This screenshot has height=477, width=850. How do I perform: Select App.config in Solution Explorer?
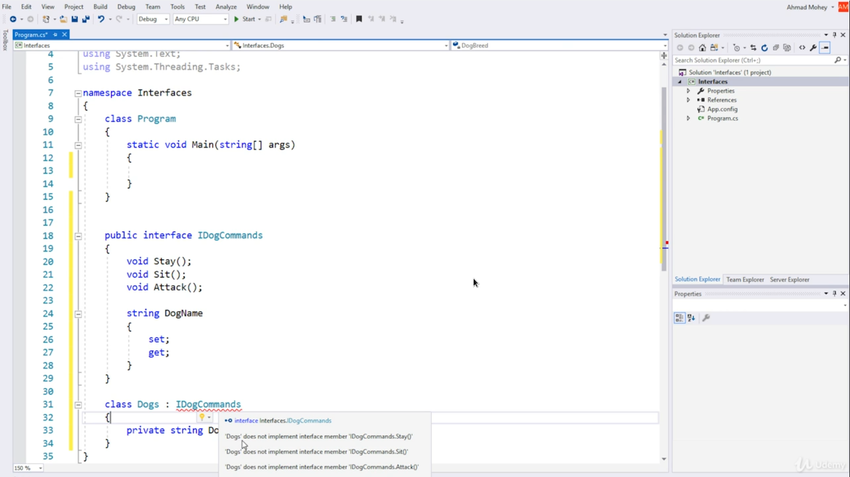click(722, 109)
